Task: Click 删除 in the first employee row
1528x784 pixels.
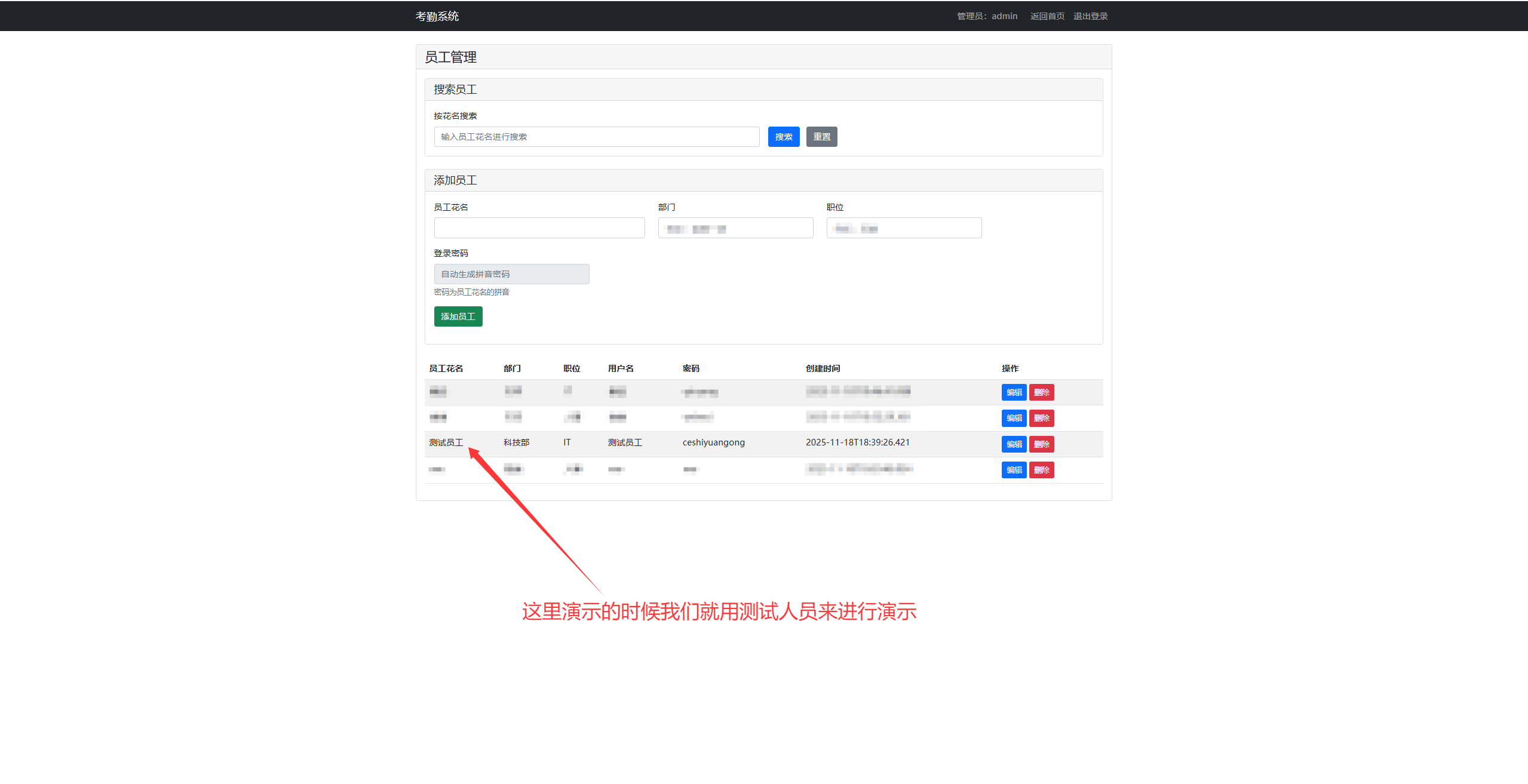Action: tap(1041, 392)
